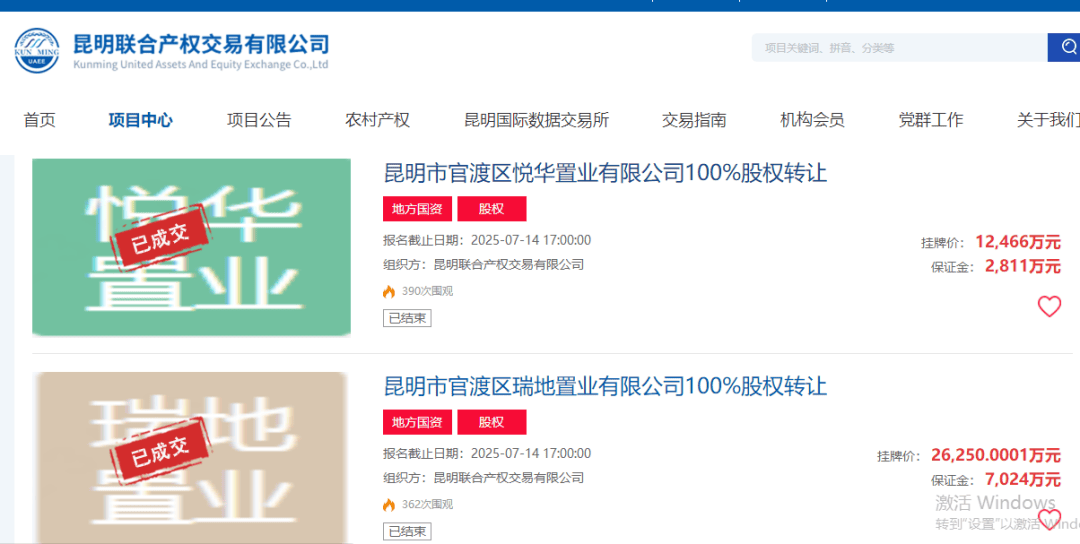Click 已结束 status badge of 悦华置业
This screenshot has height=544, width=1080.
(407, 318)
